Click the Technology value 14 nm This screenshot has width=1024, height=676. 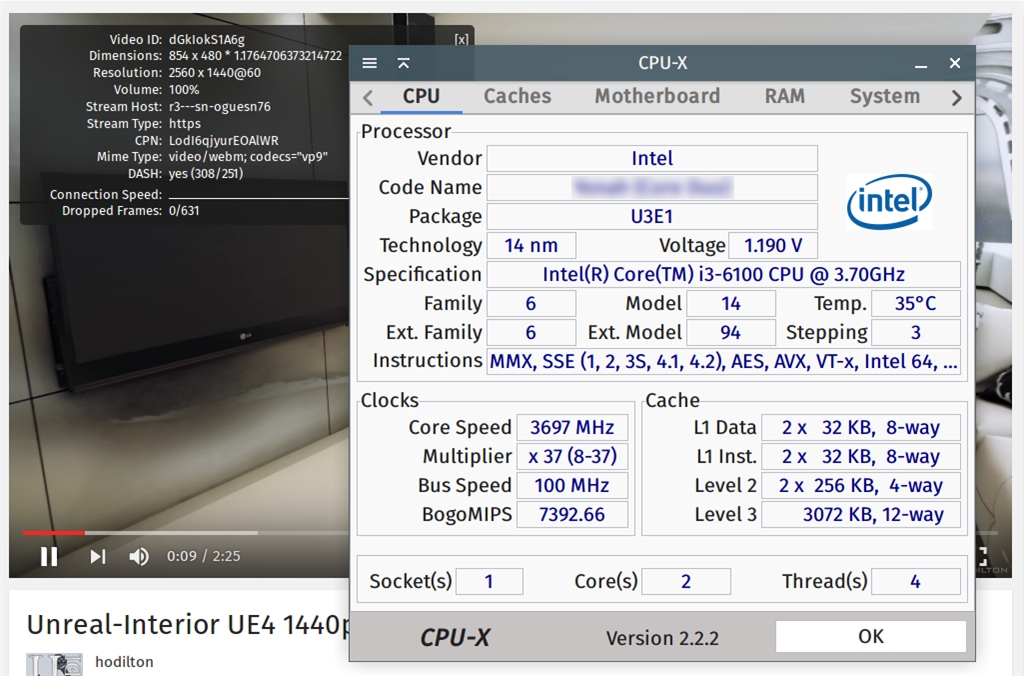531,246
